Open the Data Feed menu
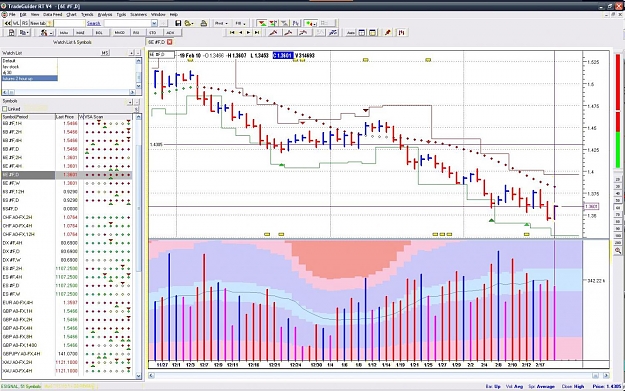This screenshot has height=391, width=625. coord(53,15)
